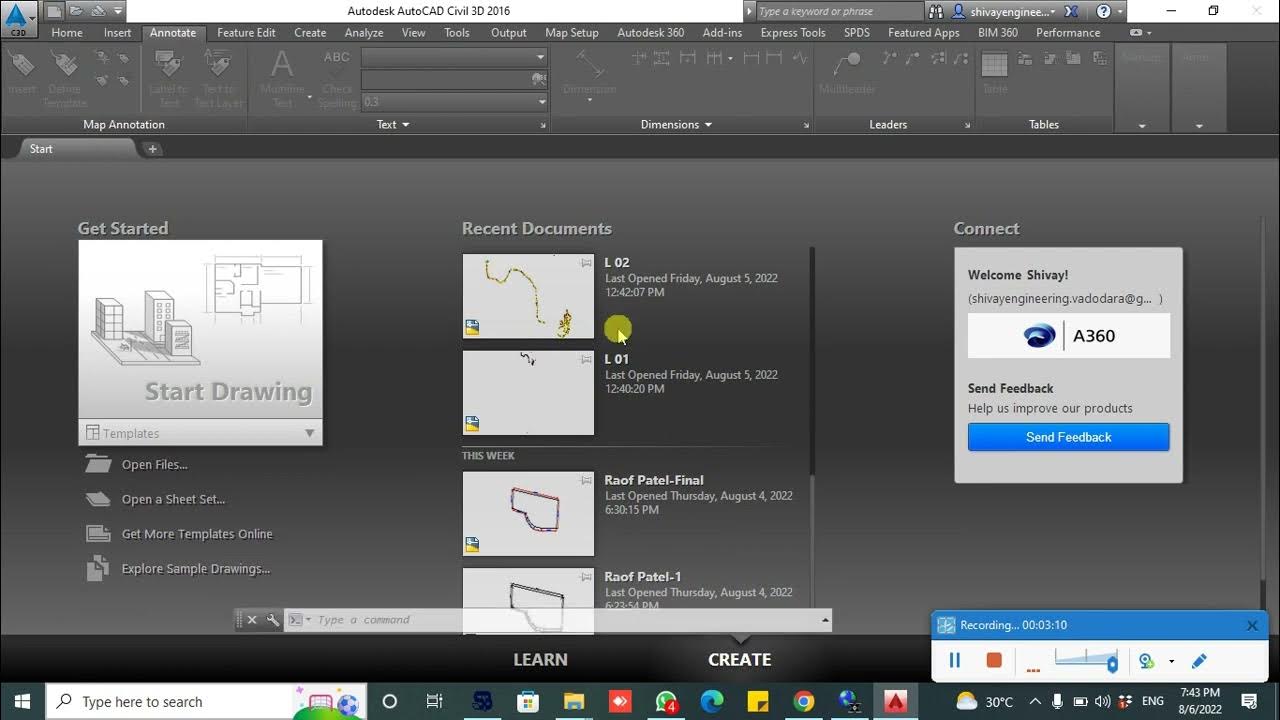Open the AutoCAD C3D application menu

(17, 18)
